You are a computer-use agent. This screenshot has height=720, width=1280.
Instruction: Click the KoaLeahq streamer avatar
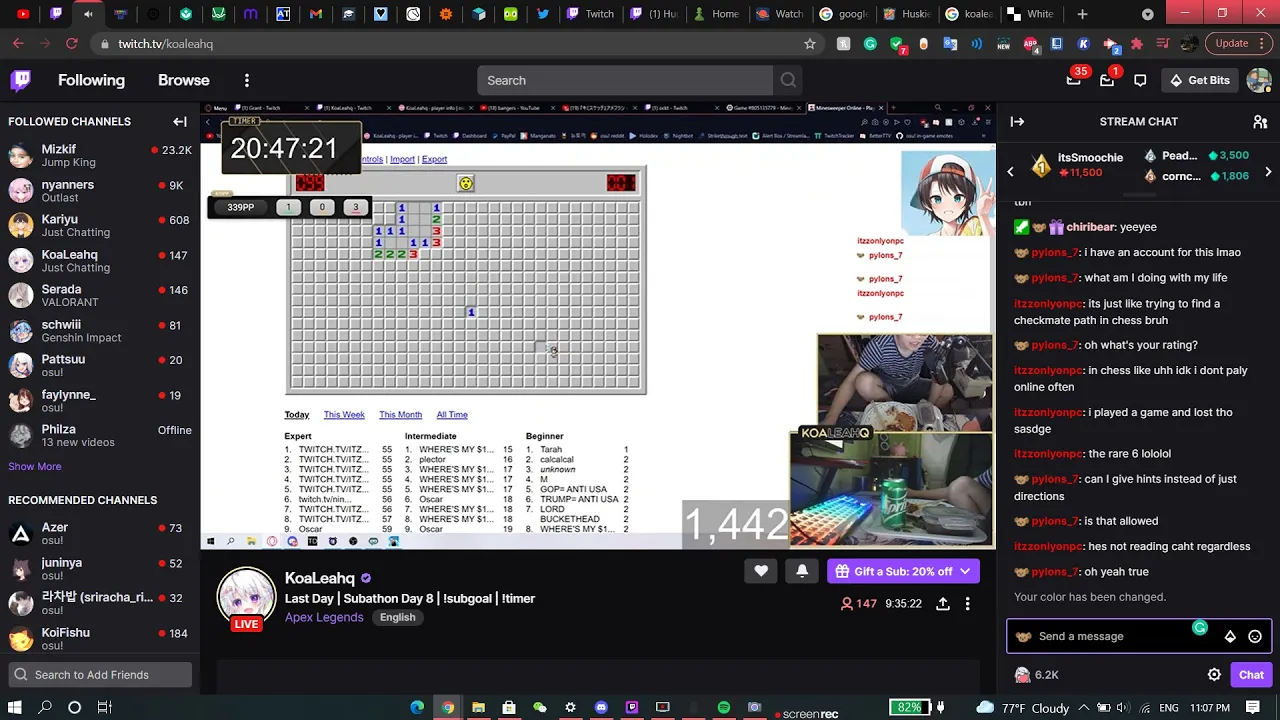pyautogui.click(x=246, y=597)
